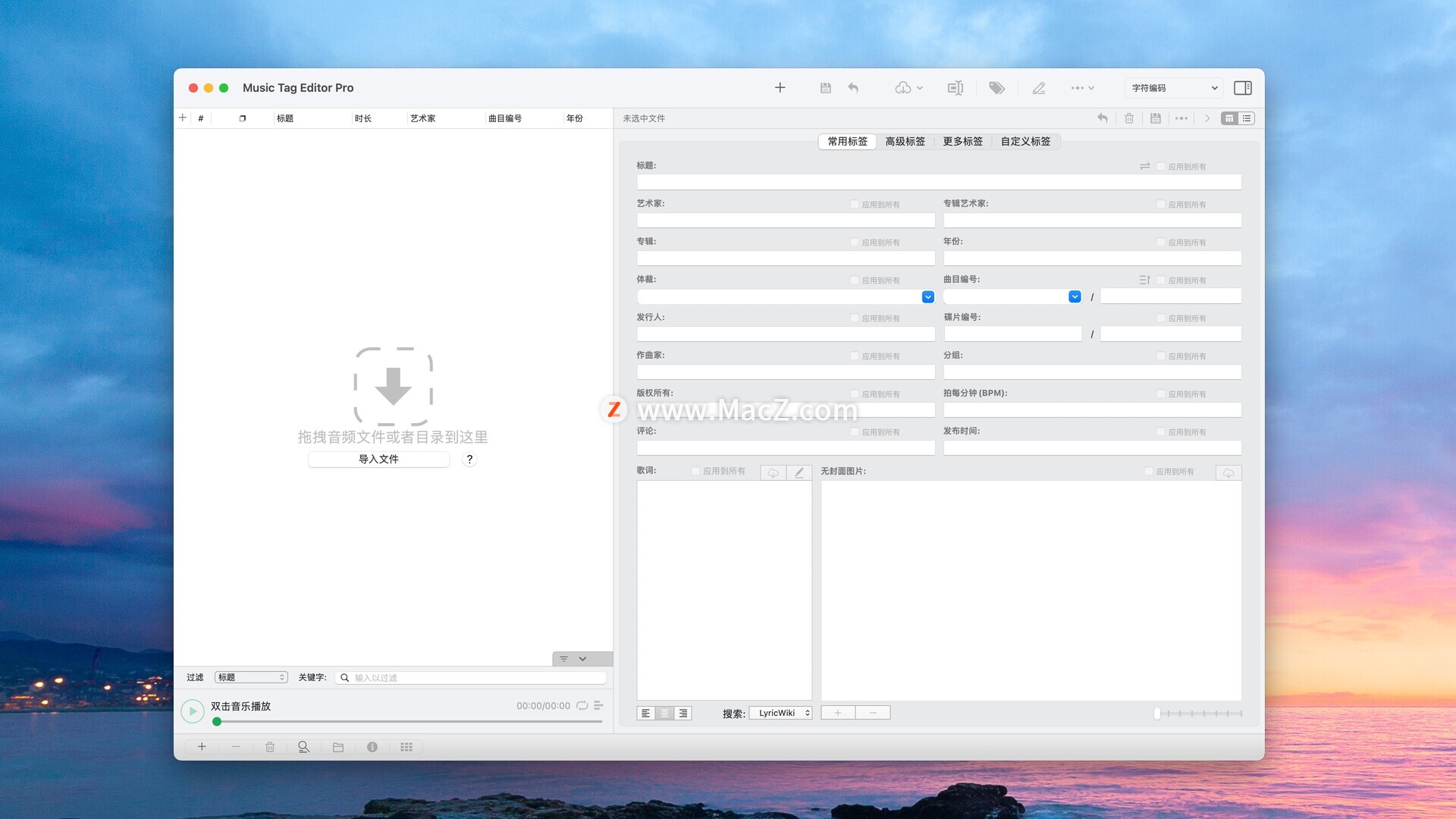
Task: Click the three-dots icon in editor header
Action: 1181,118
